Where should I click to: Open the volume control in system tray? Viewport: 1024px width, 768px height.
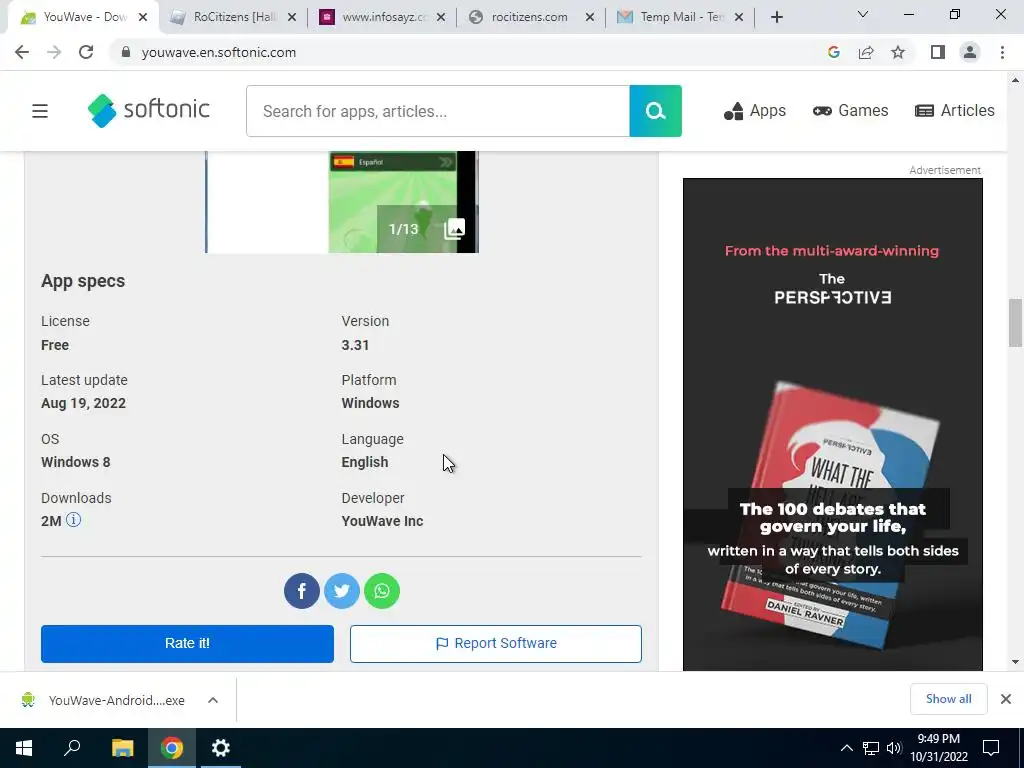coord(894,748)
